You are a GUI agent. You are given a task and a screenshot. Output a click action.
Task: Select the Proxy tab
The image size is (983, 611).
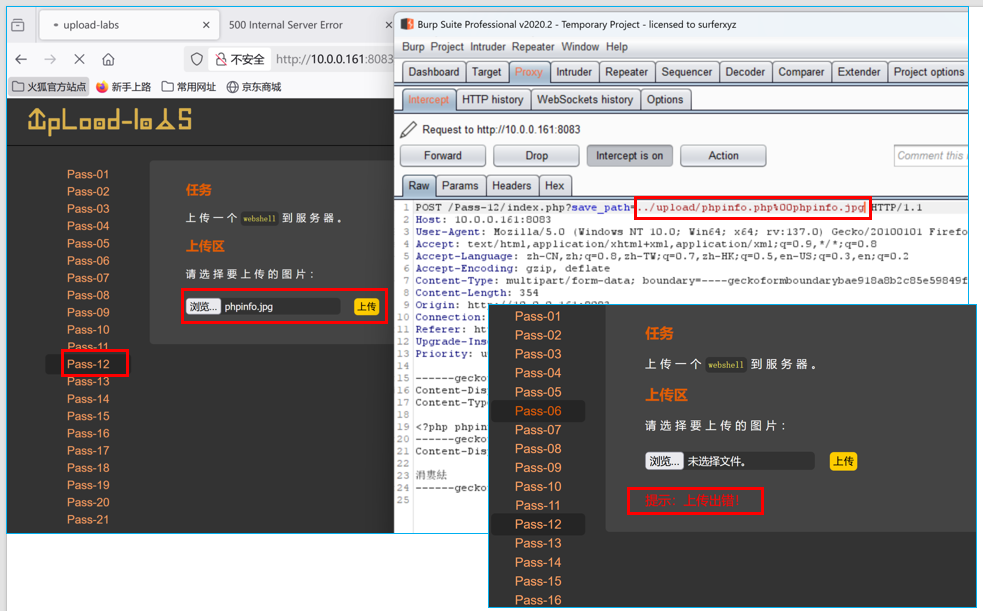point(528,72)
